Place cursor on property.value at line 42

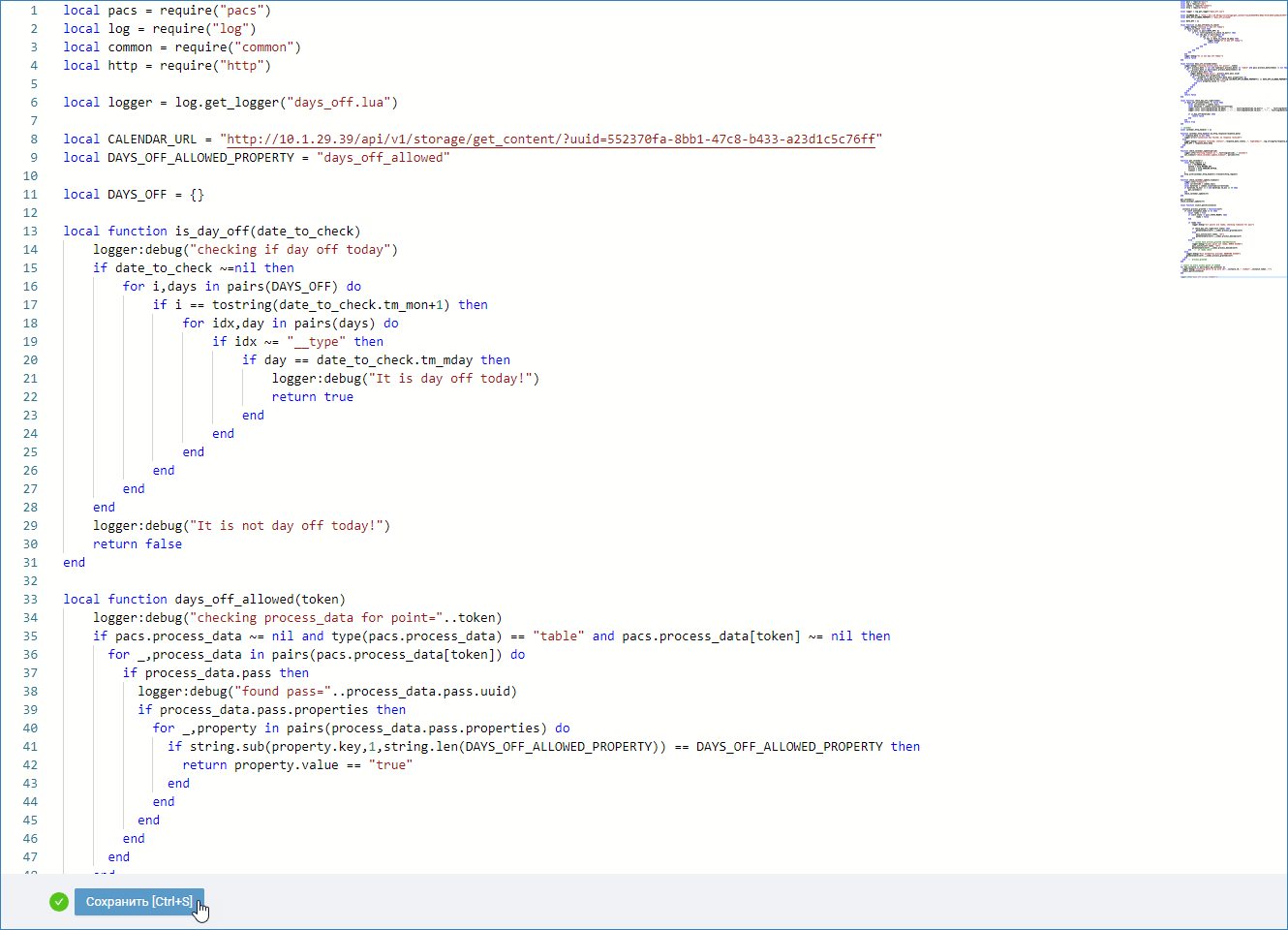[x=286, y=765]
